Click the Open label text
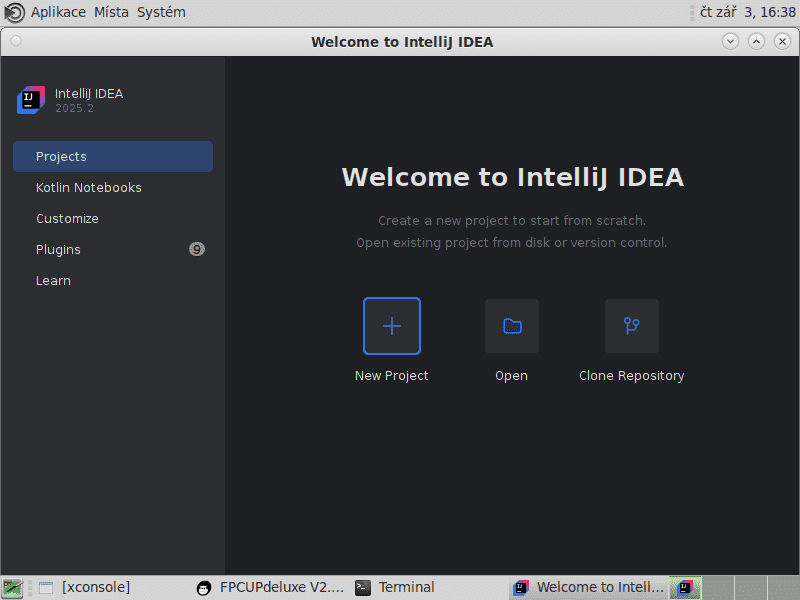The width and height of the screenshot is (800, 600). 512,376
